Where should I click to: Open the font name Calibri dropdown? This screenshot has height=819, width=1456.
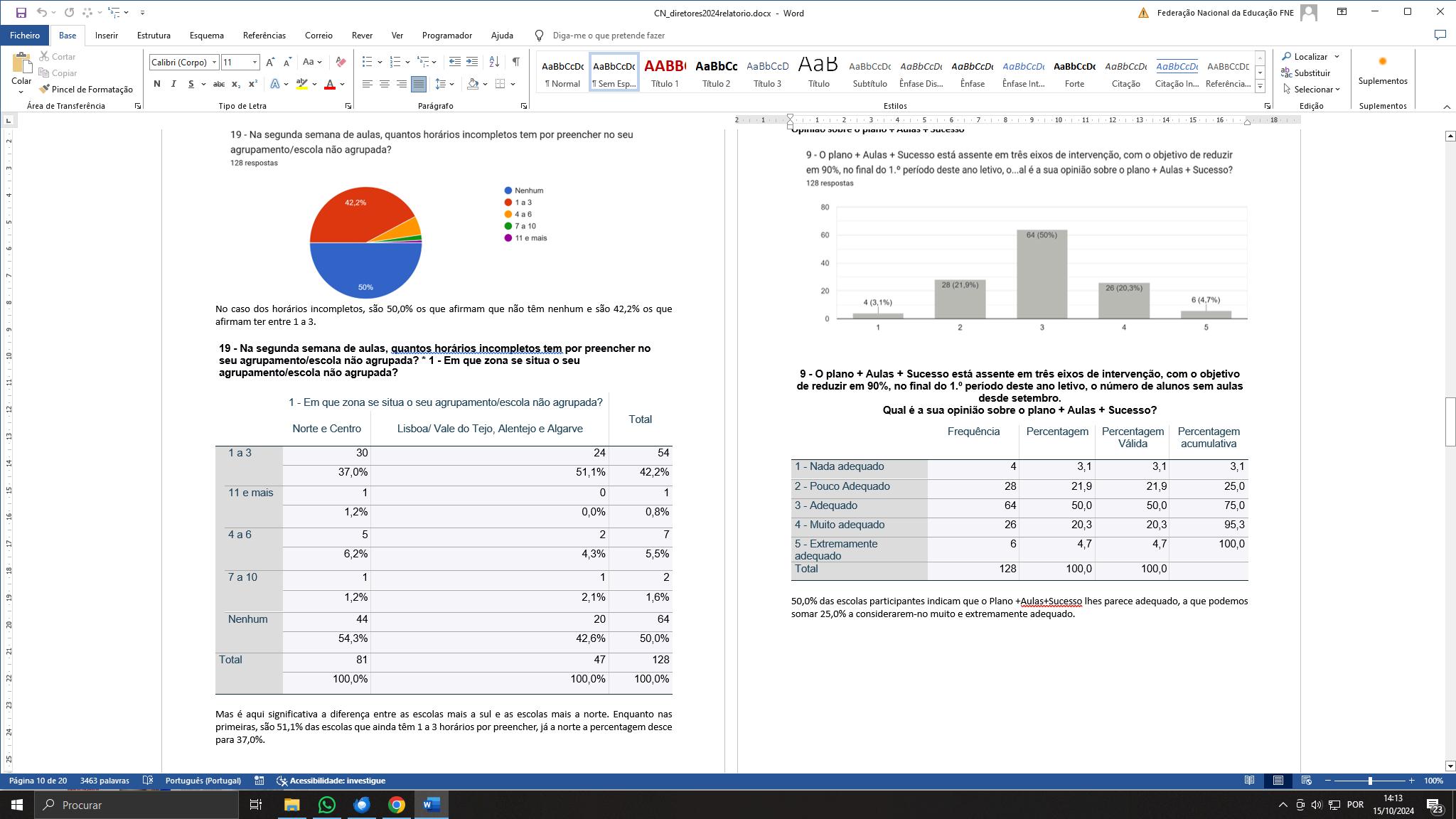[x=214, y=63]
